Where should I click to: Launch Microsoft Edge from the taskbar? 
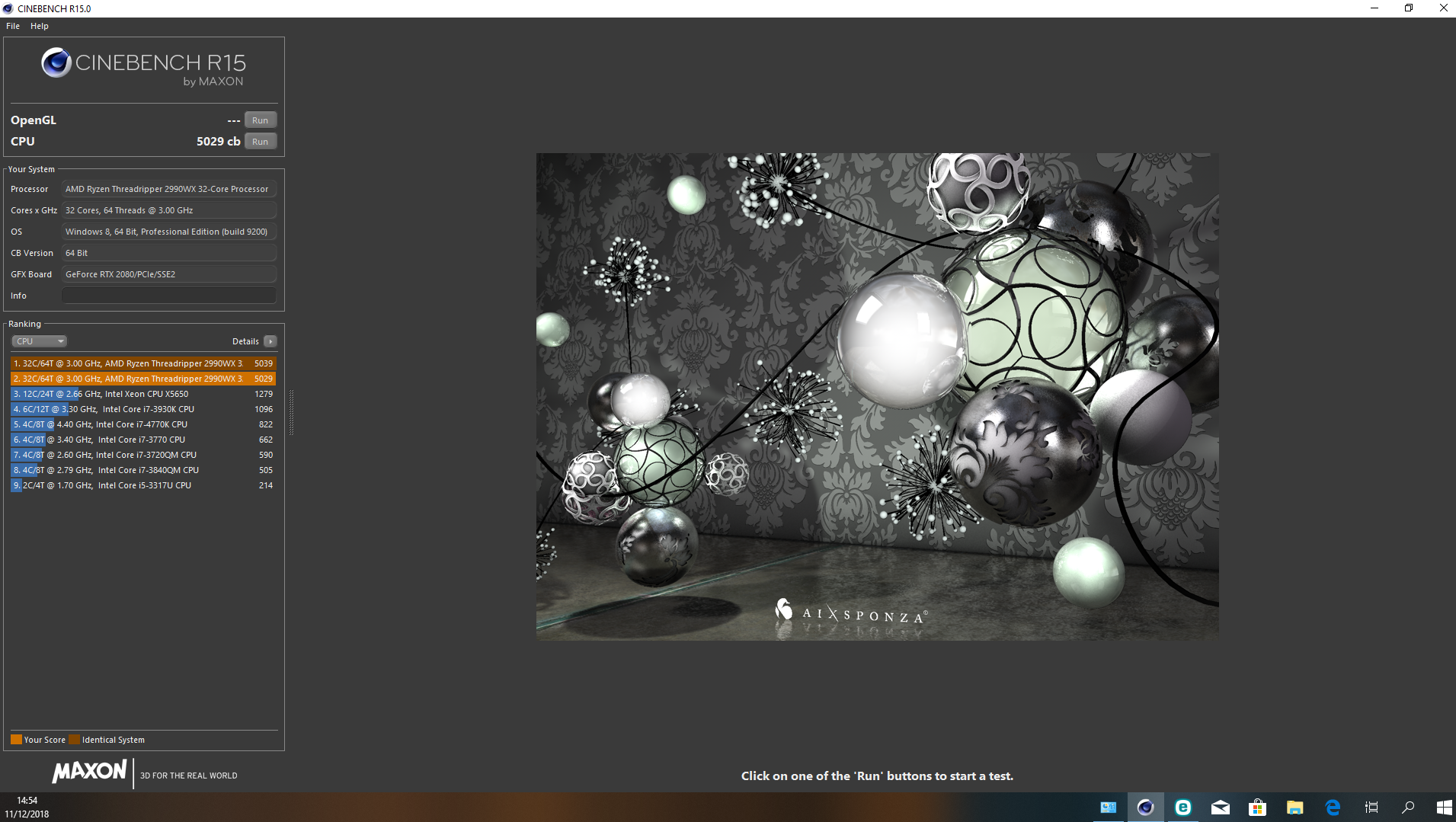(1332, 808)
